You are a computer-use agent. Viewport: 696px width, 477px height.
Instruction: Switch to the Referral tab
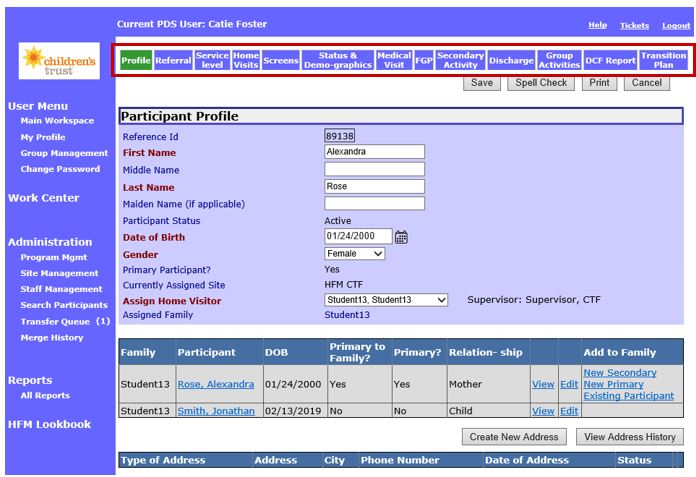tap(173, 61)
